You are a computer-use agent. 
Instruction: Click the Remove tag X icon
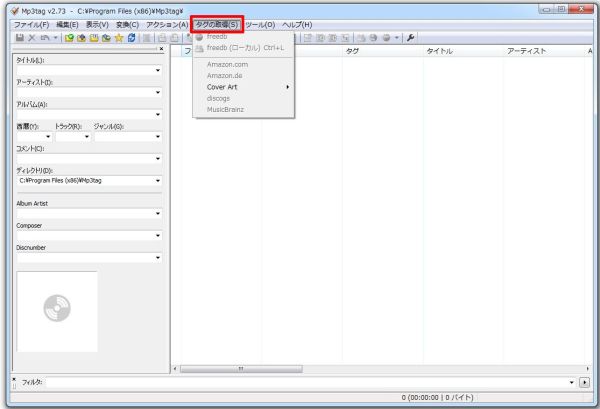tap(32, 38)
